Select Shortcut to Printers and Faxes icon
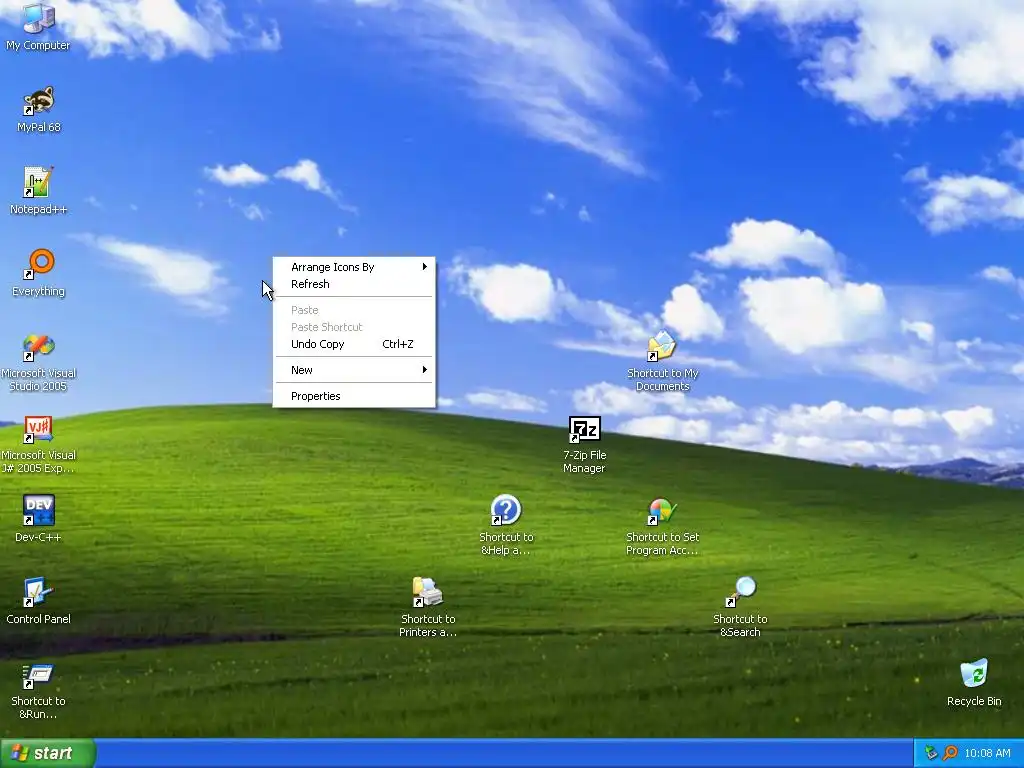 (x=428, y=607)
